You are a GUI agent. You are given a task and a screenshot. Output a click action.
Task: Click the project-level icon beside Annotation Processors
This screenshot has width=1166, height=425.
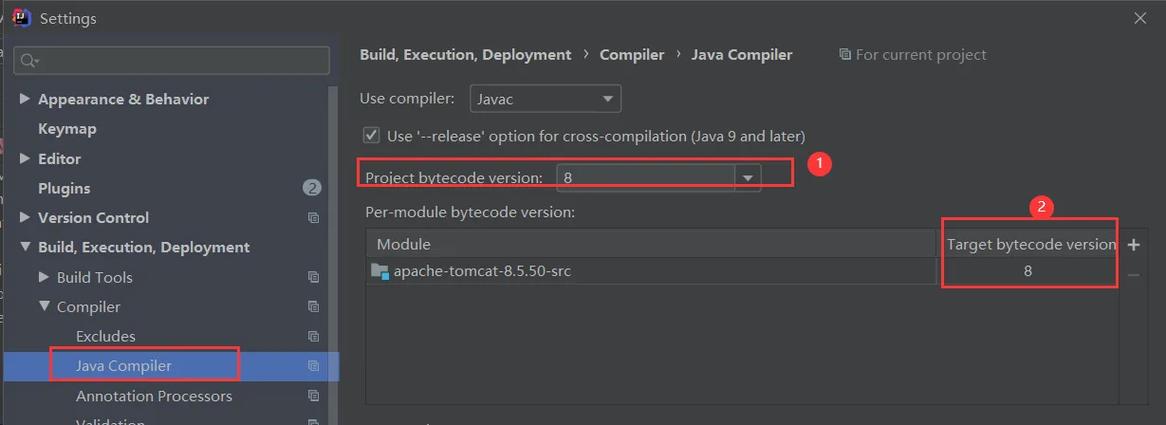point(313,396)
